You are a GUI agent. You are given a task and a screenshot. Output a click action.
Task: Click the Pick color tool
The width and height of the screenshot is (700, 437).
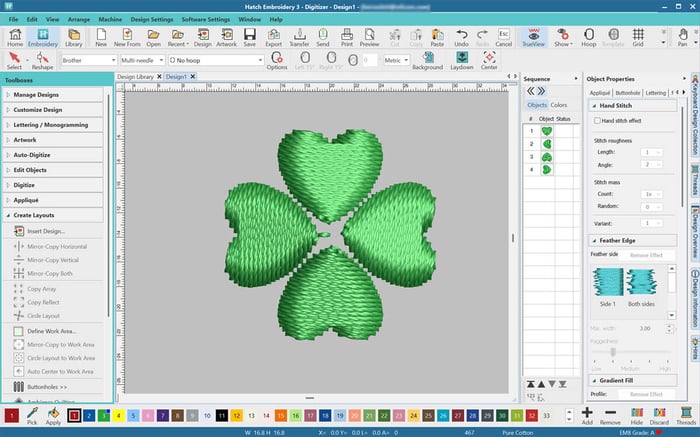32,416
